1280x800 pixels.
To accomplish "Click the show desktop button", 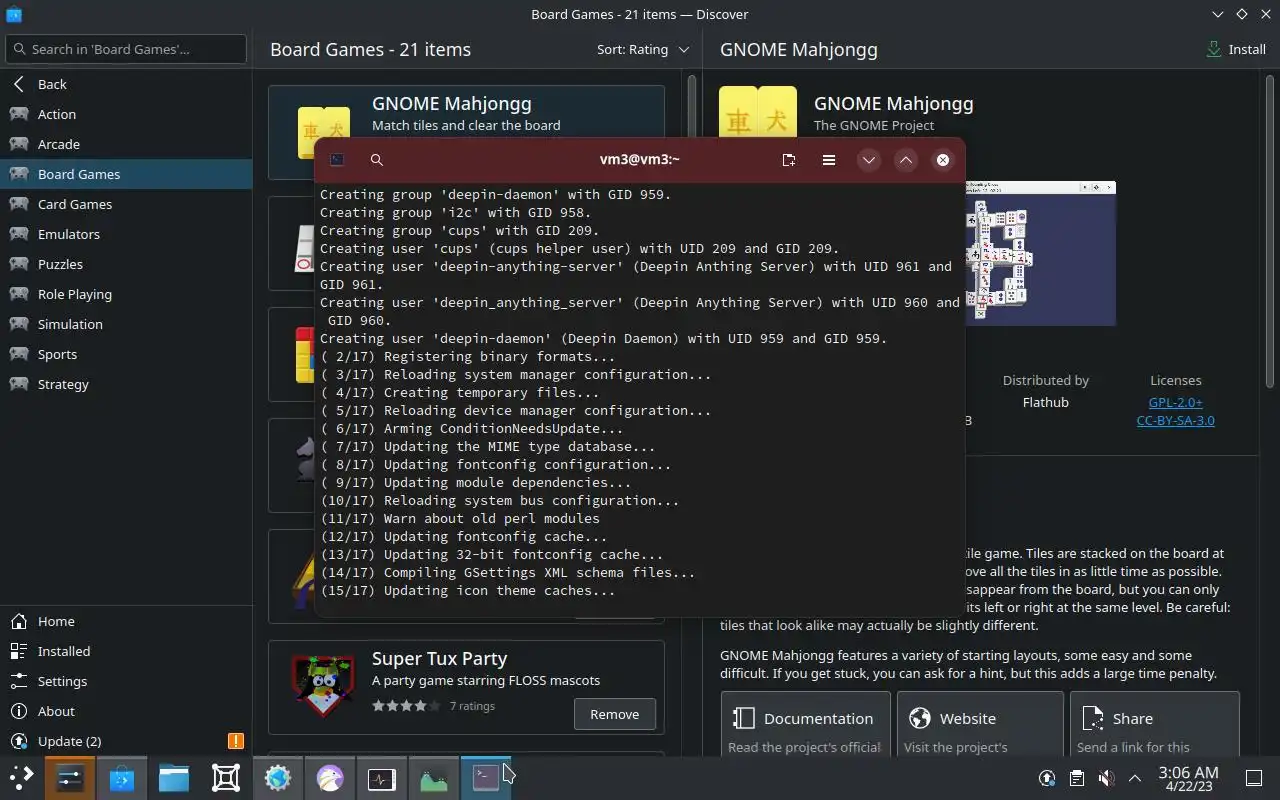I will (x=1254, y=778).
